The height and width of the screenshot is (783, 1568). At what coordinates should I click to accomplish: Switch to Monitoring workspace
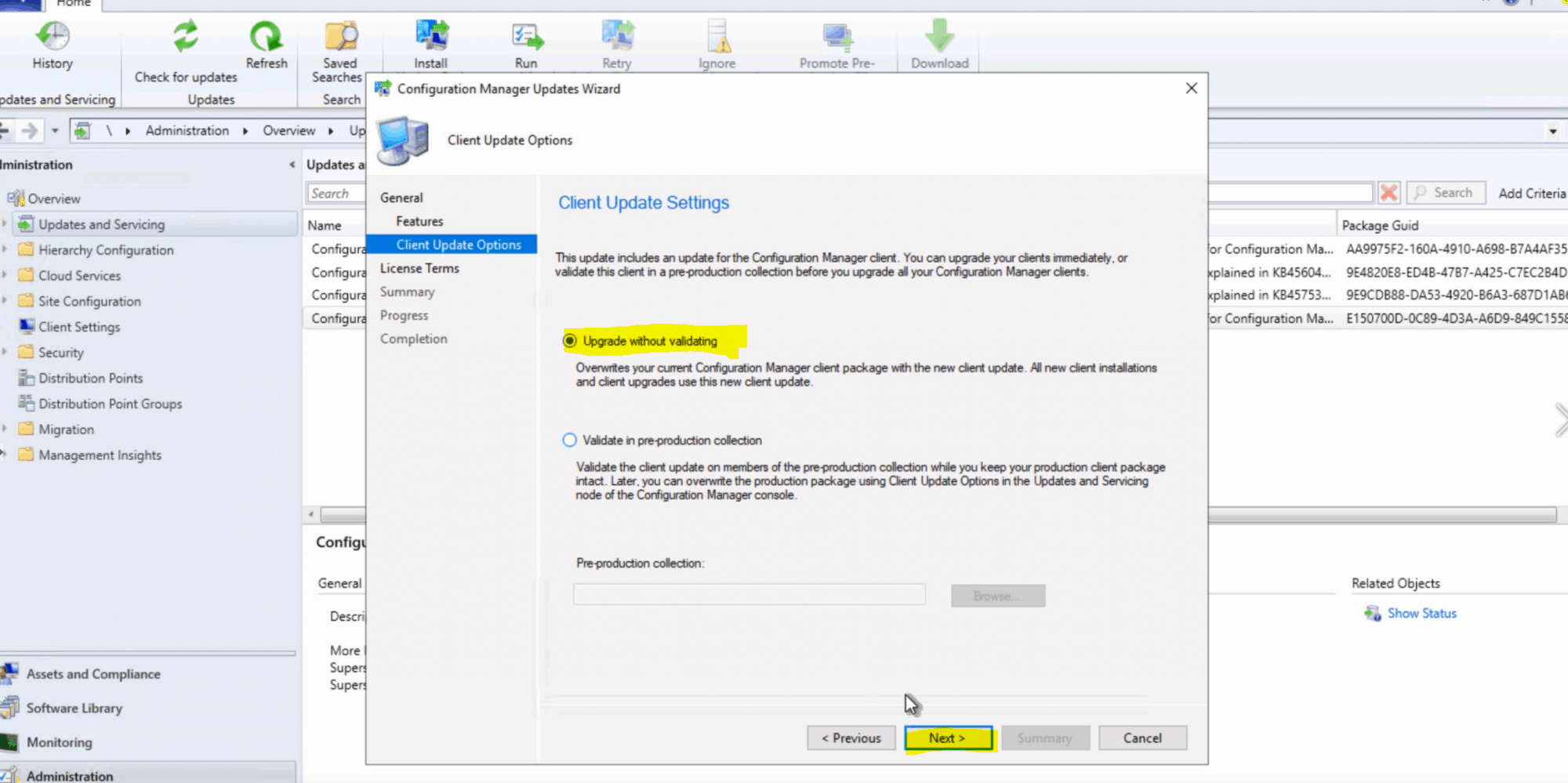click(x=59, y=742)
